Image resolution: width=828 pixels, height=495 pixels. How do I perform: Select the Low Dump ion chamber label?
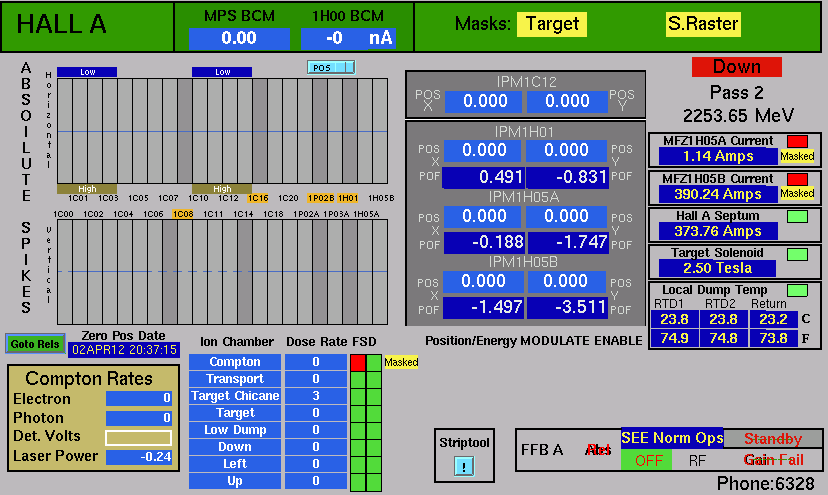coord(235,429)
